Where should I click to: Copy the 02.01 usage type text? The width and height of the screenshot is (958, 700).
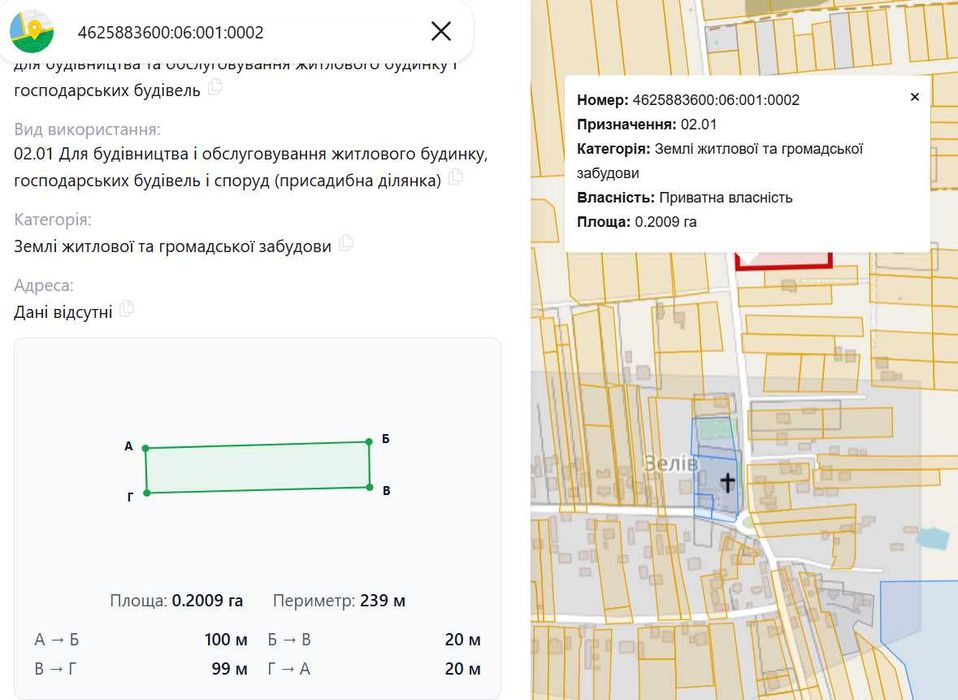click(455, 178)
